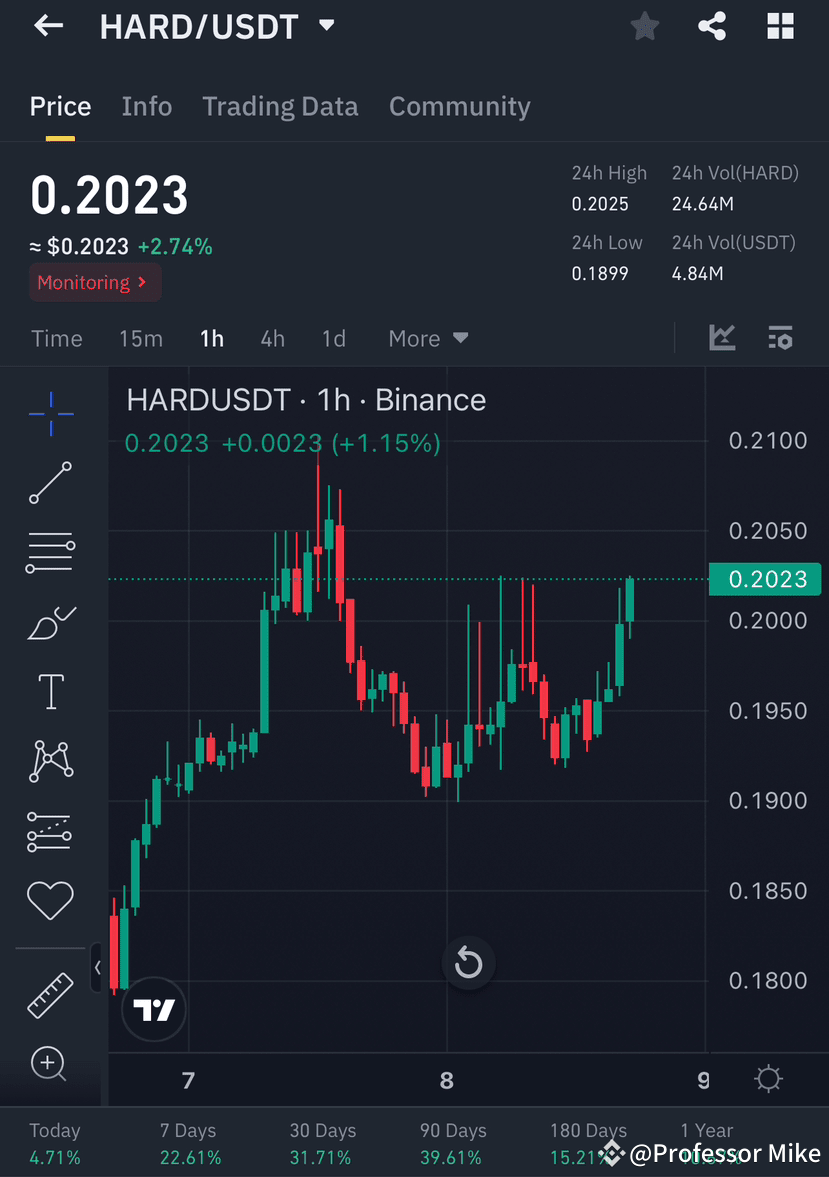Expand the More timeframe dropdown

coord(428,338)
